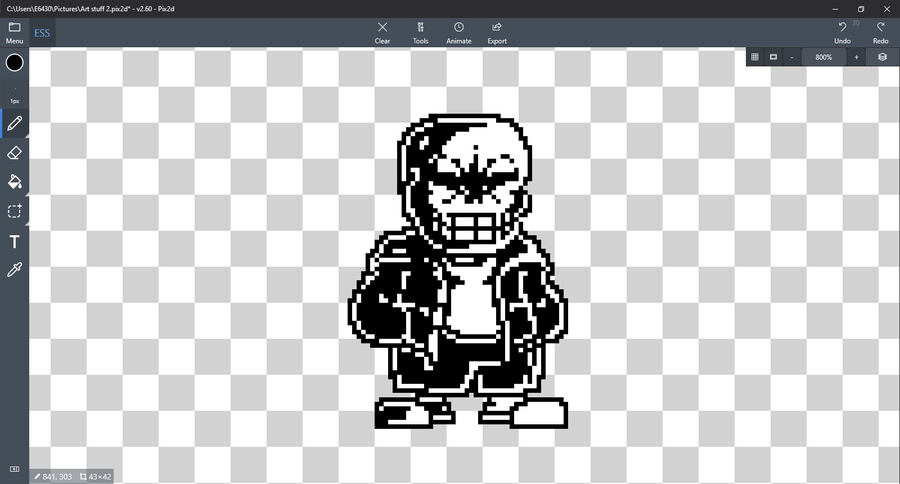Toggle the pixel grid display
This screenshot has width=900, height=484.
pos(755,57)
